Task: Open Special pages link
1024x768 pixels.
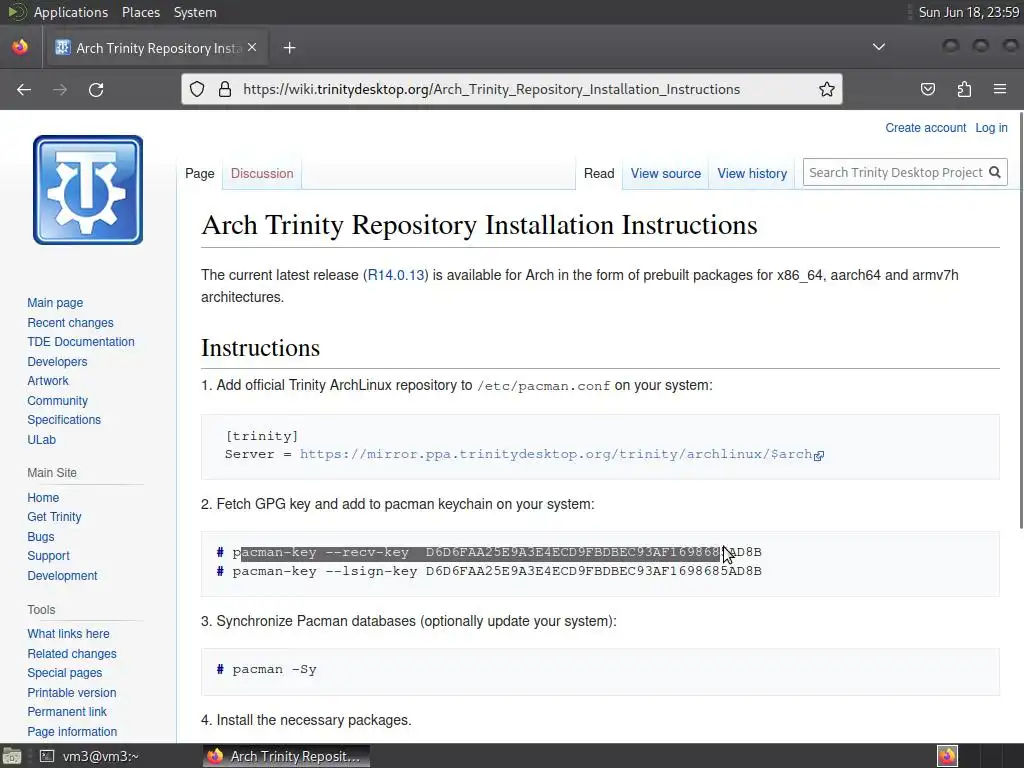Action: 65,673
